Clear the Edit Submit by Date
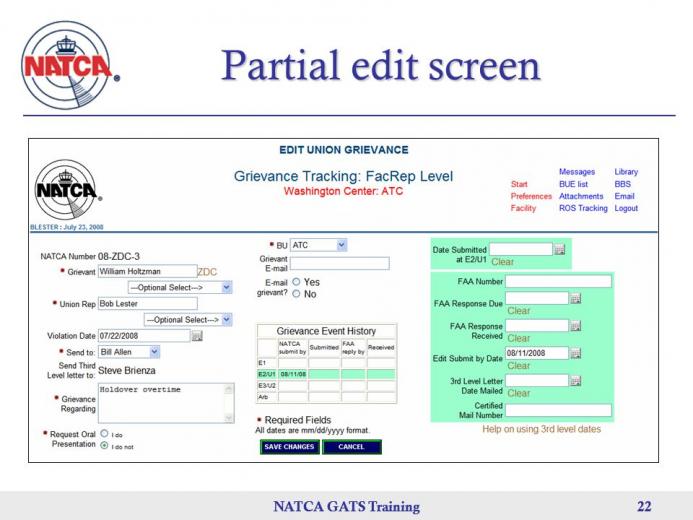 point(518,366)
